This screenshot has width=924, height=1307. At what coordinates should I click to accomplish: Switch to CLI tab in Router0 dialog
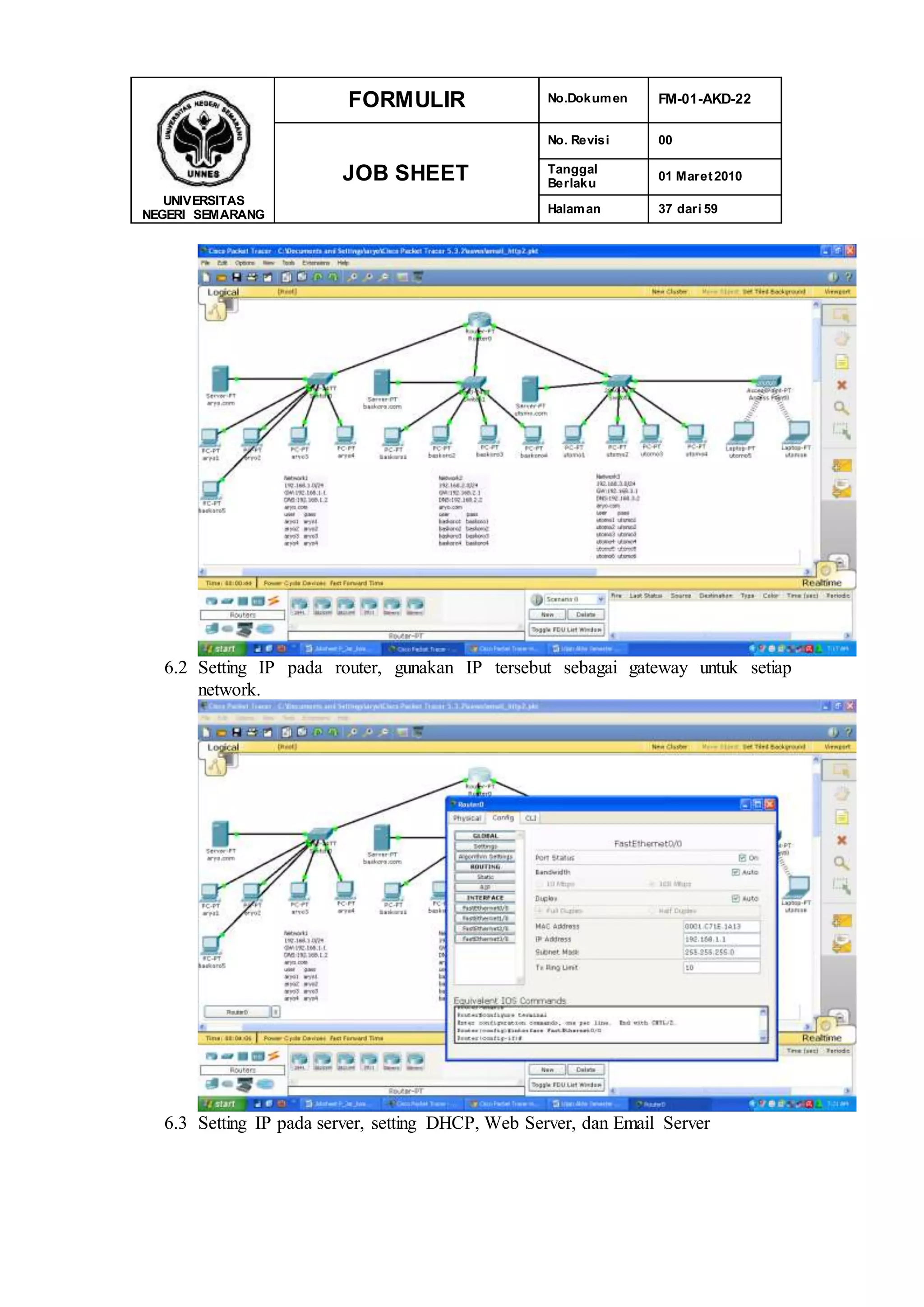click(x=530, y=818)
